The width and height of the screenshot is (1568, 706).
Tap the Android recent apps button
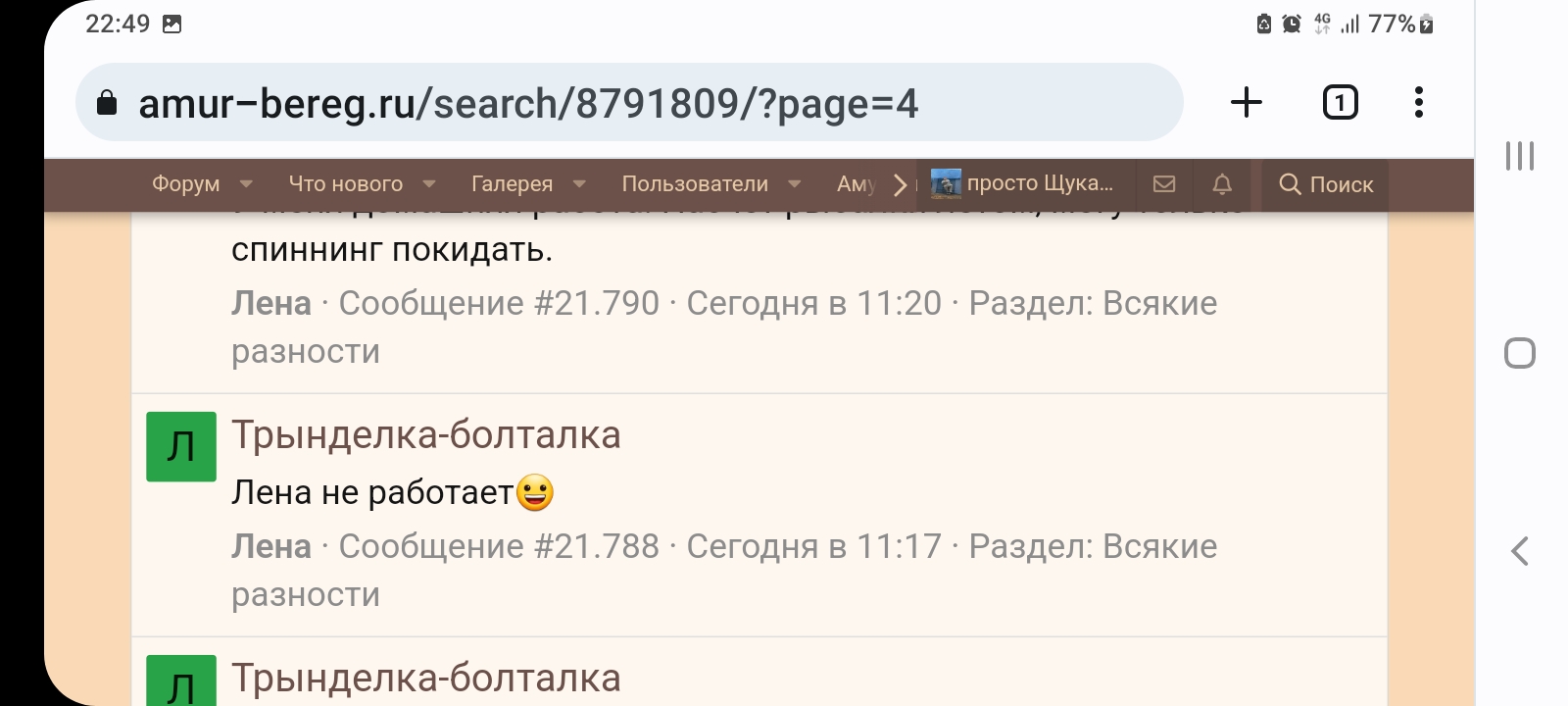[x=1520, y=156]
